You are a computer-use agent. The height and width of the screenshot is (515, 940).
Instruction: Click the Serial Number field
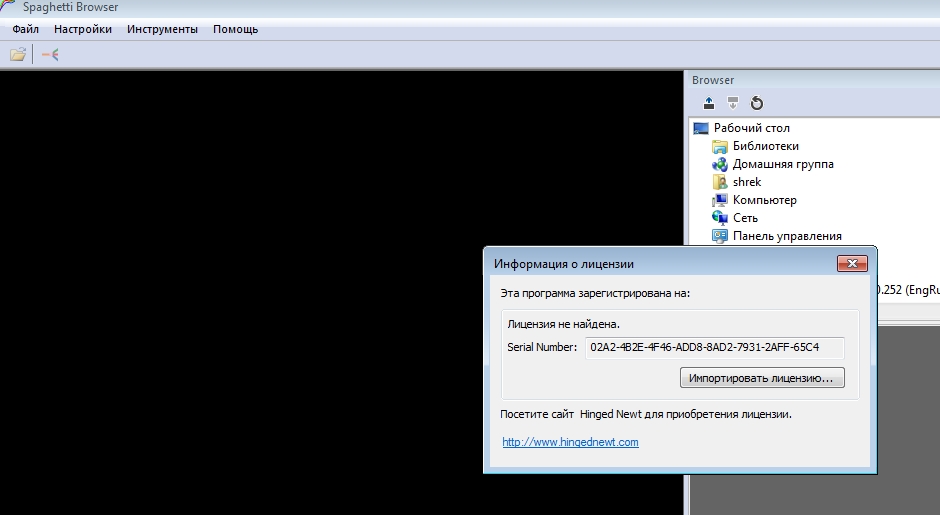pos(714,347)
